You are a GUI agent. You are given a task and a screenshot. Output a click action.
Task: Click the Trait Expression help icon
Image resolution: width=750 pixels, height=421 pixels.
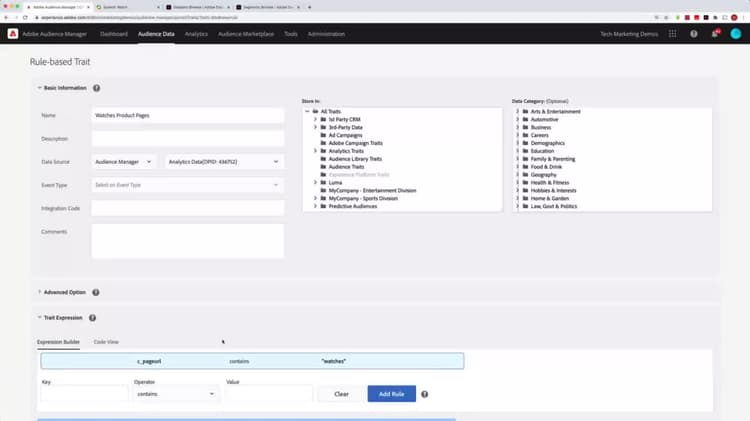92,318
